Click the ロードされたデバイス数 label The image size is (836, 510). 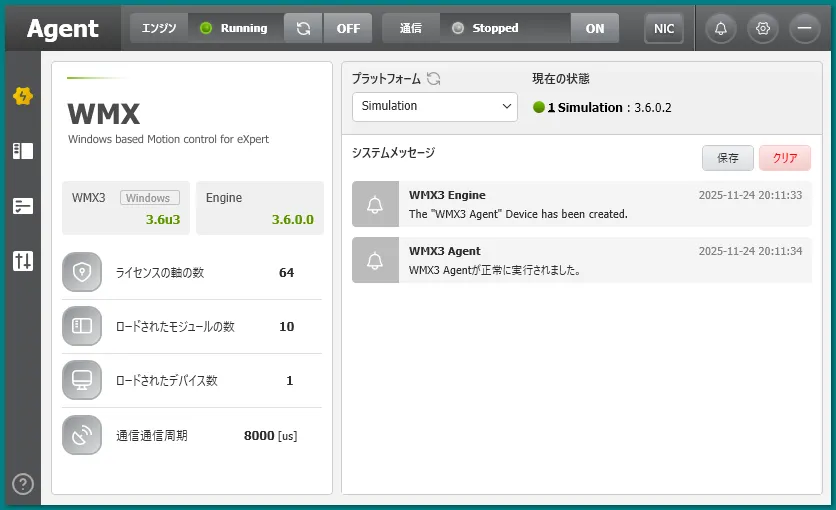pyautogui.click(x=166, y=381)
